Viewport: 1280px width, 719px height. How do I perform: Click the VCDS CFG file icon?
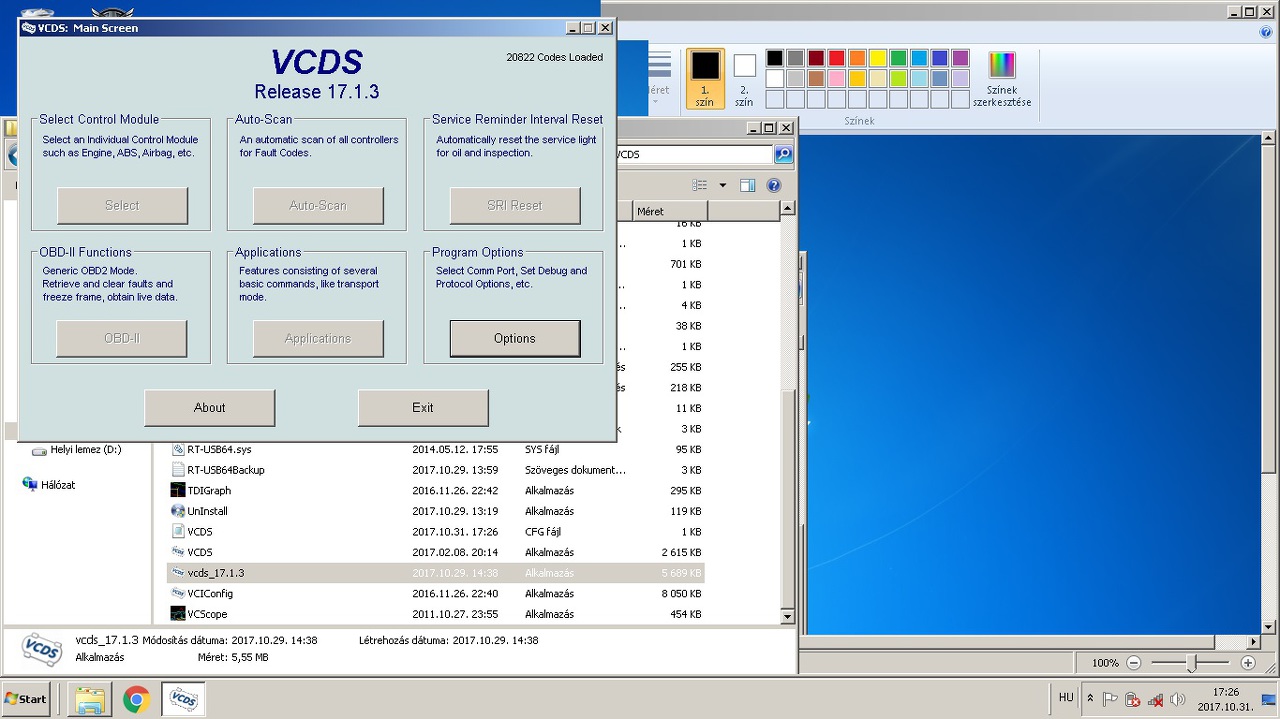178,532
